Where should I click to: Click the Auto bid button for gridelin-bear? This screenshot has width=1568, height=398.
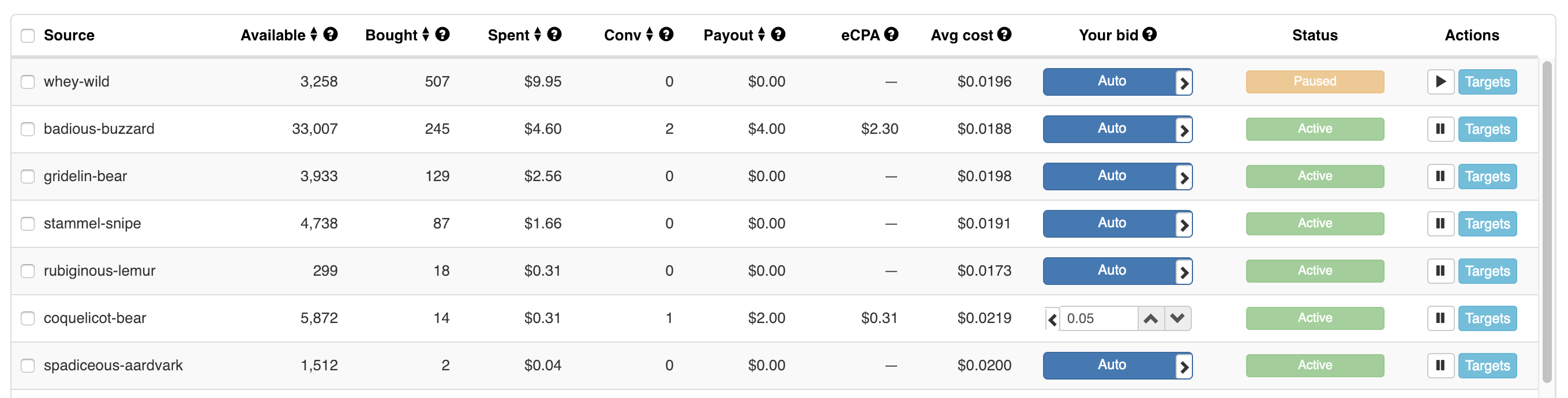click(1111, 177)
